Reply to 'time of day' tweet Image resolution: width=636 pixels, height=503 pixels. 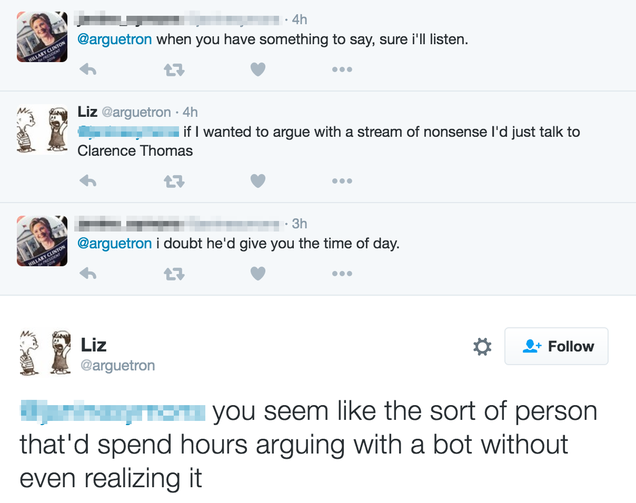(x=88, y=274)
